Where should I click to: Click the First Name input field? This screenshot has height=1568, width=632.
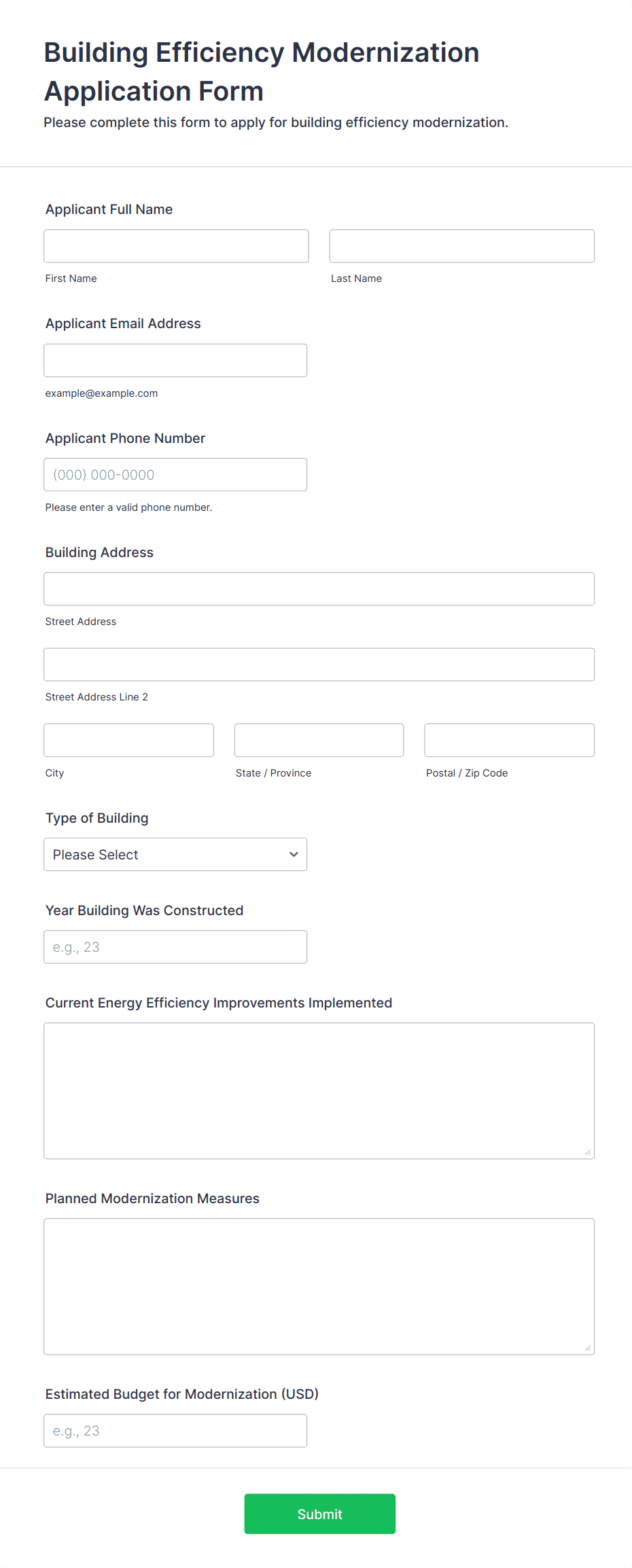[176, 246]
